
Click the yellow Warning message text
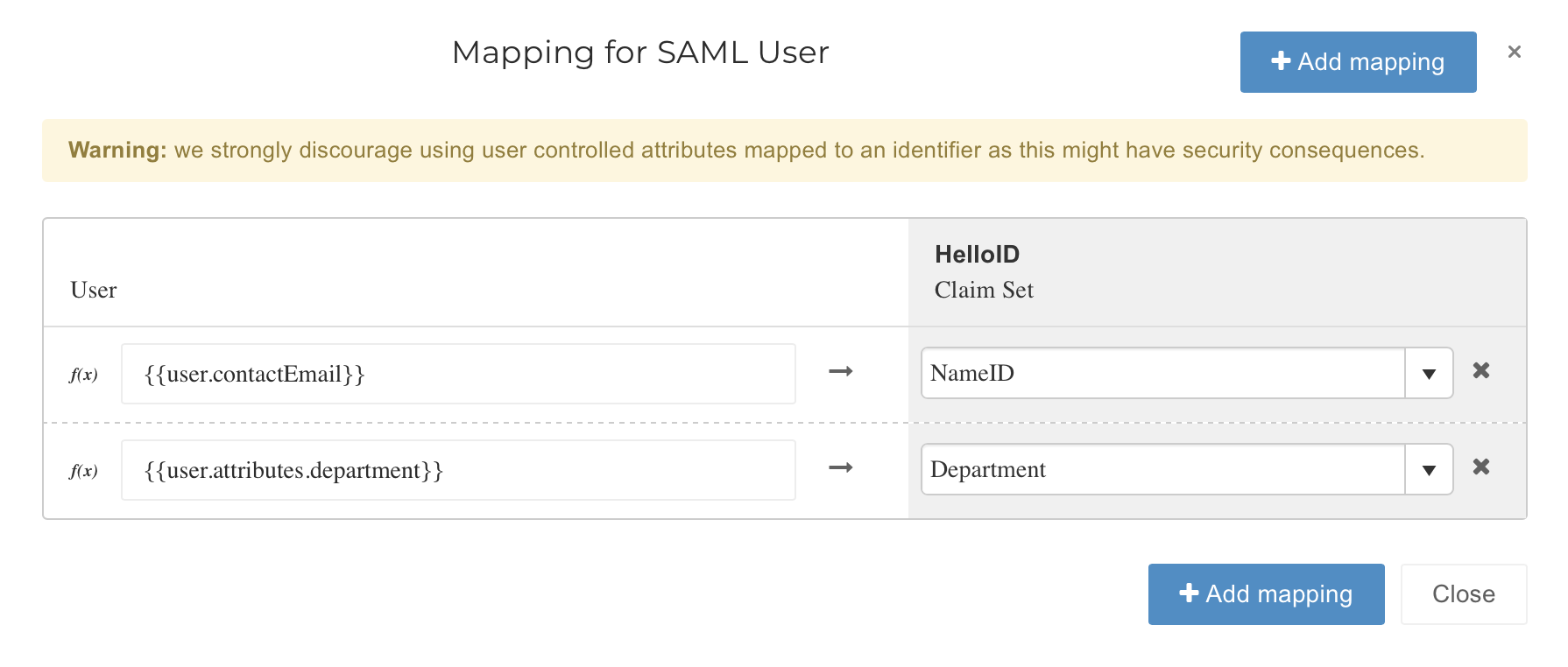click(746, 151)
